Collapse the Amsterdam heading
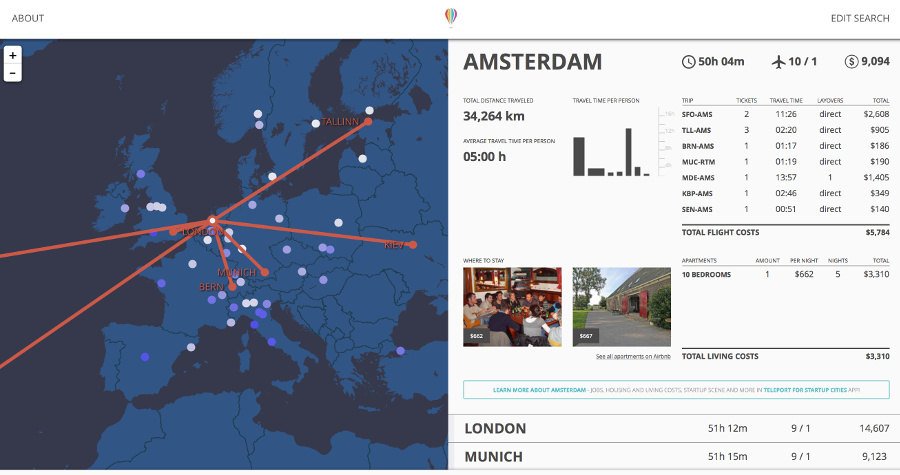Screen dimensions: 900x475 coord(533,62)
